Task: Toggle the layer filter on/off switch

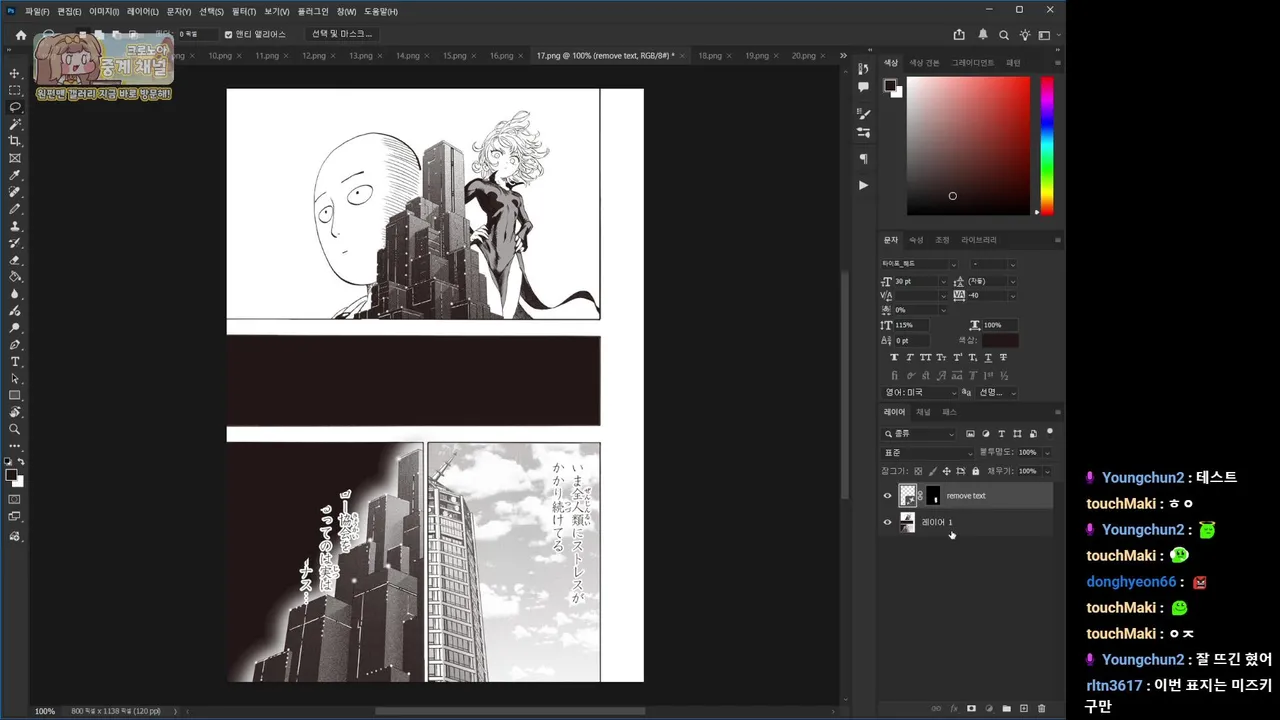Action: tap(1049, 433)
